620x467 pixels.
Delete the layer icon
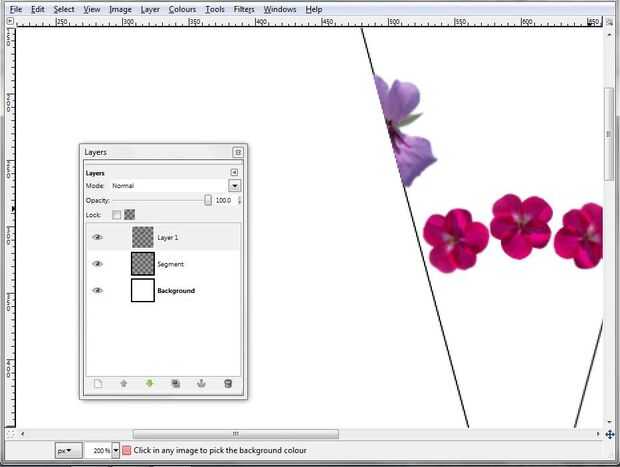tap(228, 384)
